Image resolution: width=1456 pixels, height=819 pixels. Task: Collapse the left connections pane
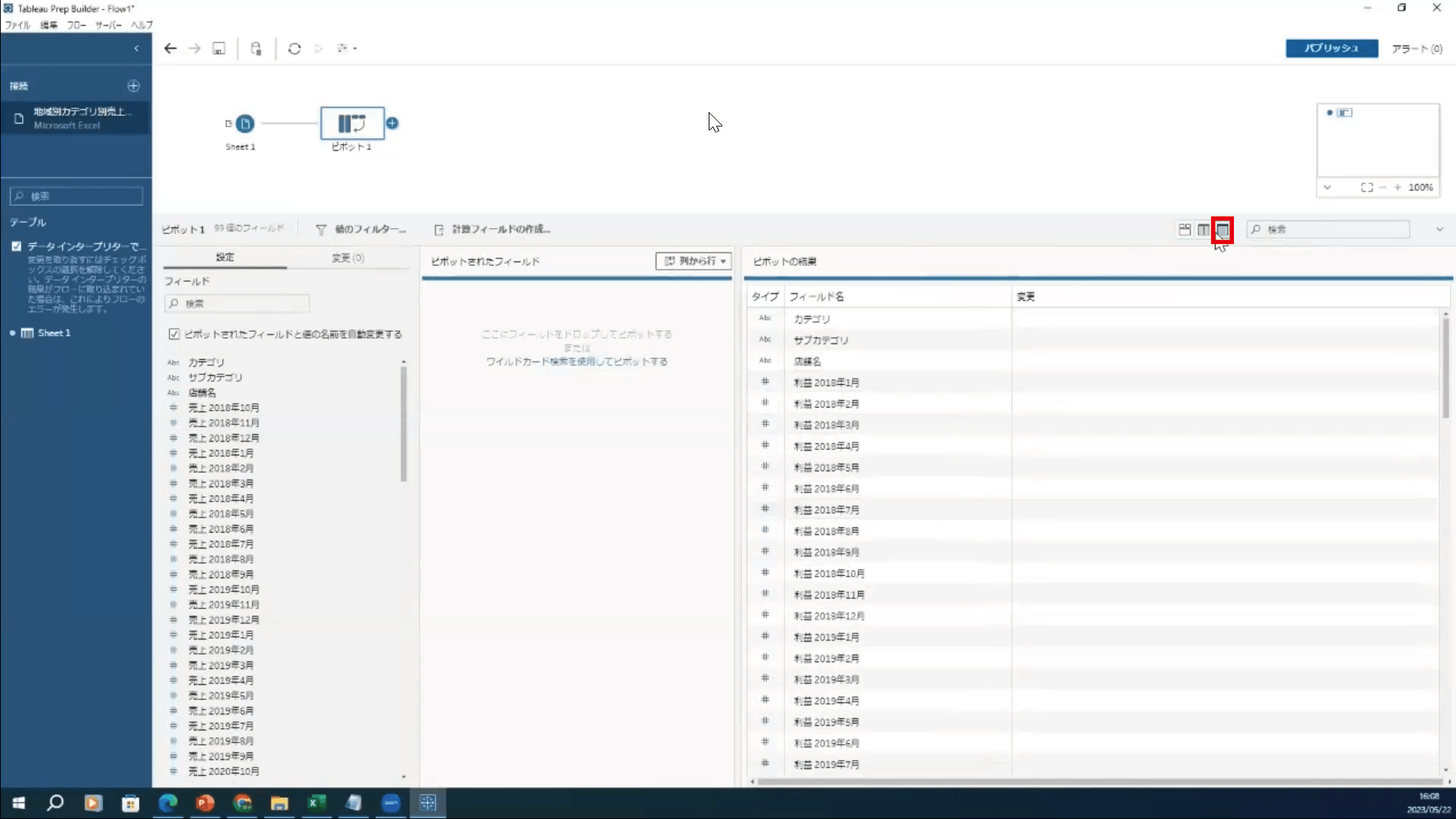coord(136,48)
